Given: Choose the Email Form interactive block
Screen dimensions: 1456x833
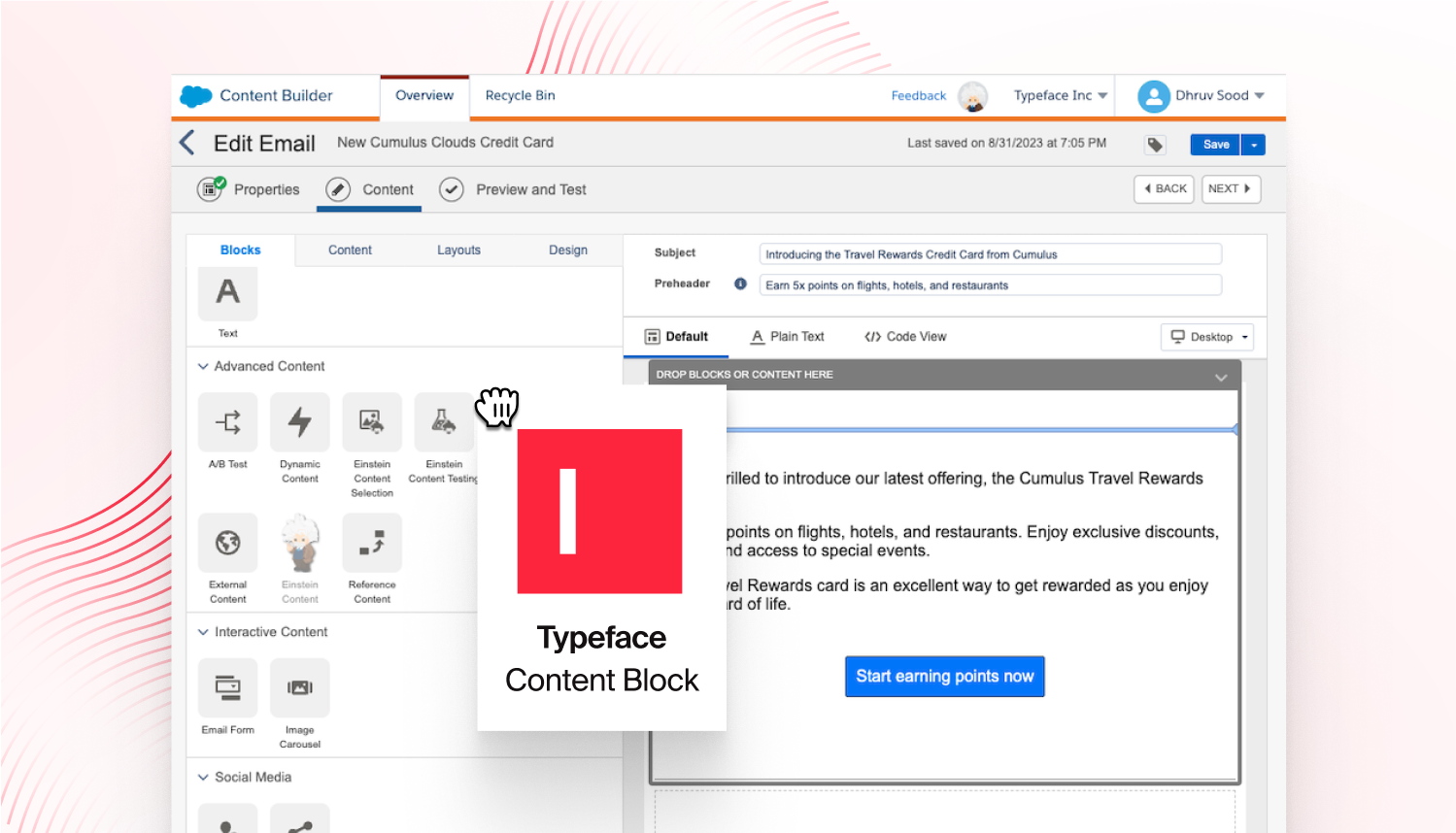Looking at the screenshot, I should [227, 687].
